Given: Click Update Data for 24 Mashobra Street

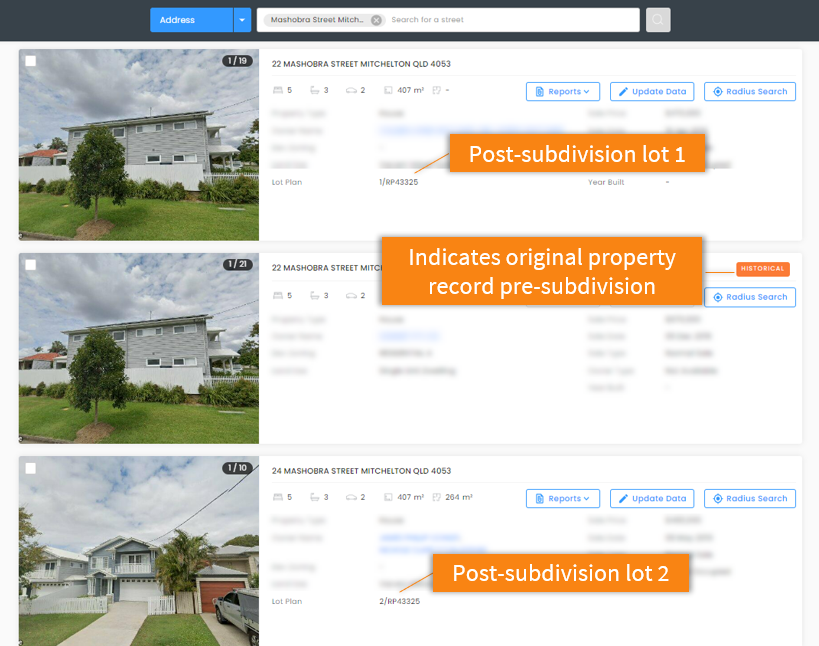Looking at the screenshot, I should coord(652,498).
